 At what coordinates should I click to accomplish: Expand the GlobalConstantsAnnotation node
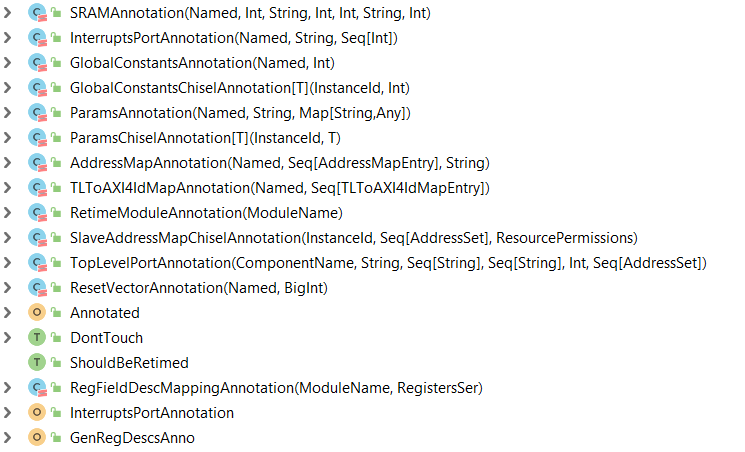(7, 63)
